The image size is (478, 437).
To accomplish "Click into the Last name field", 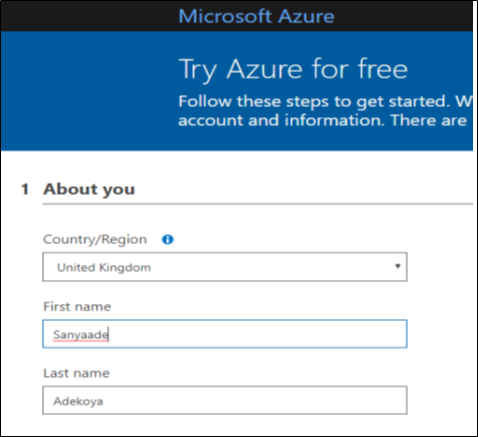I will tap(225, 400).
